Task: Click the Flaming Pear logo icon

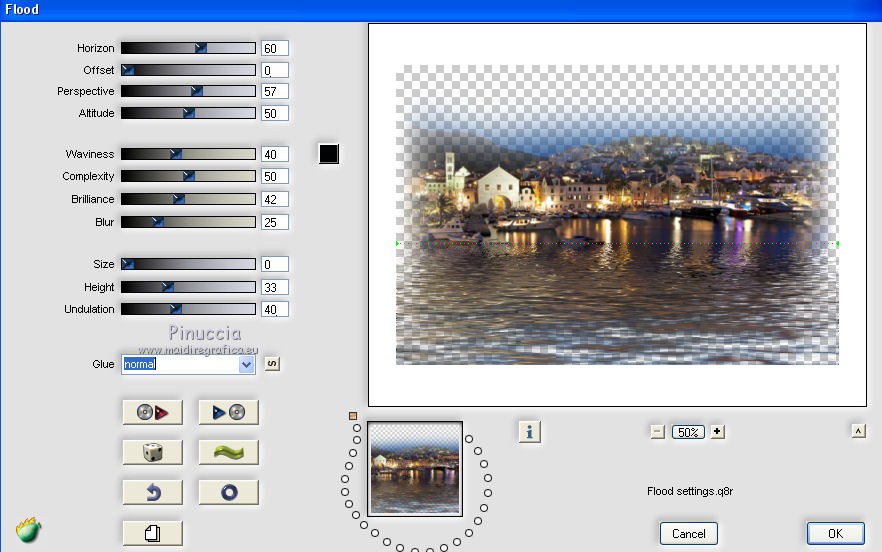Action: pos(28,530)
